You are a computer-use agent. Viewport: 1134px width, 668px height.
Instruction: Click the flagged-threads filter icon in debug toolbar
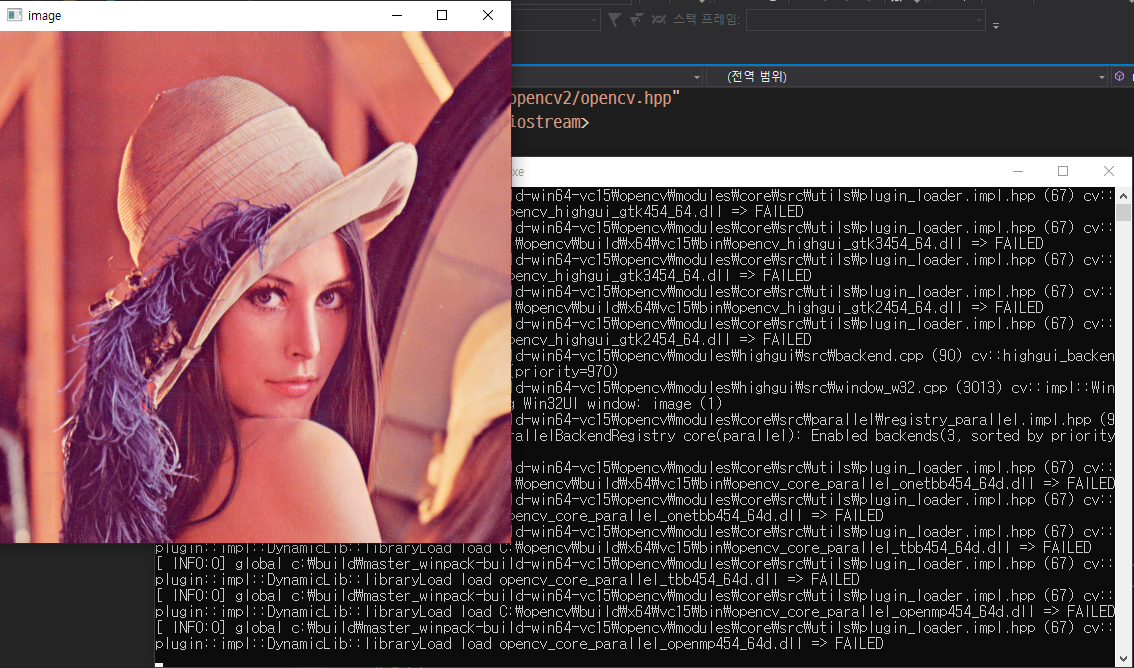point(636,20)
